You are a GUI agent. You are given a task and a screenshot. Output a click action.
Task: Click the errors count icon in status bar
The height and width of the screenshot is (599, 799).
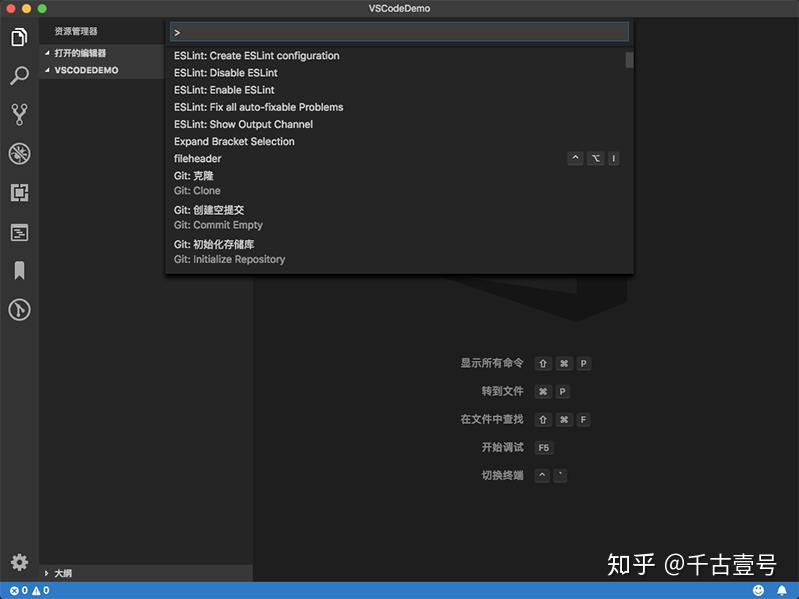coord(14,590)
